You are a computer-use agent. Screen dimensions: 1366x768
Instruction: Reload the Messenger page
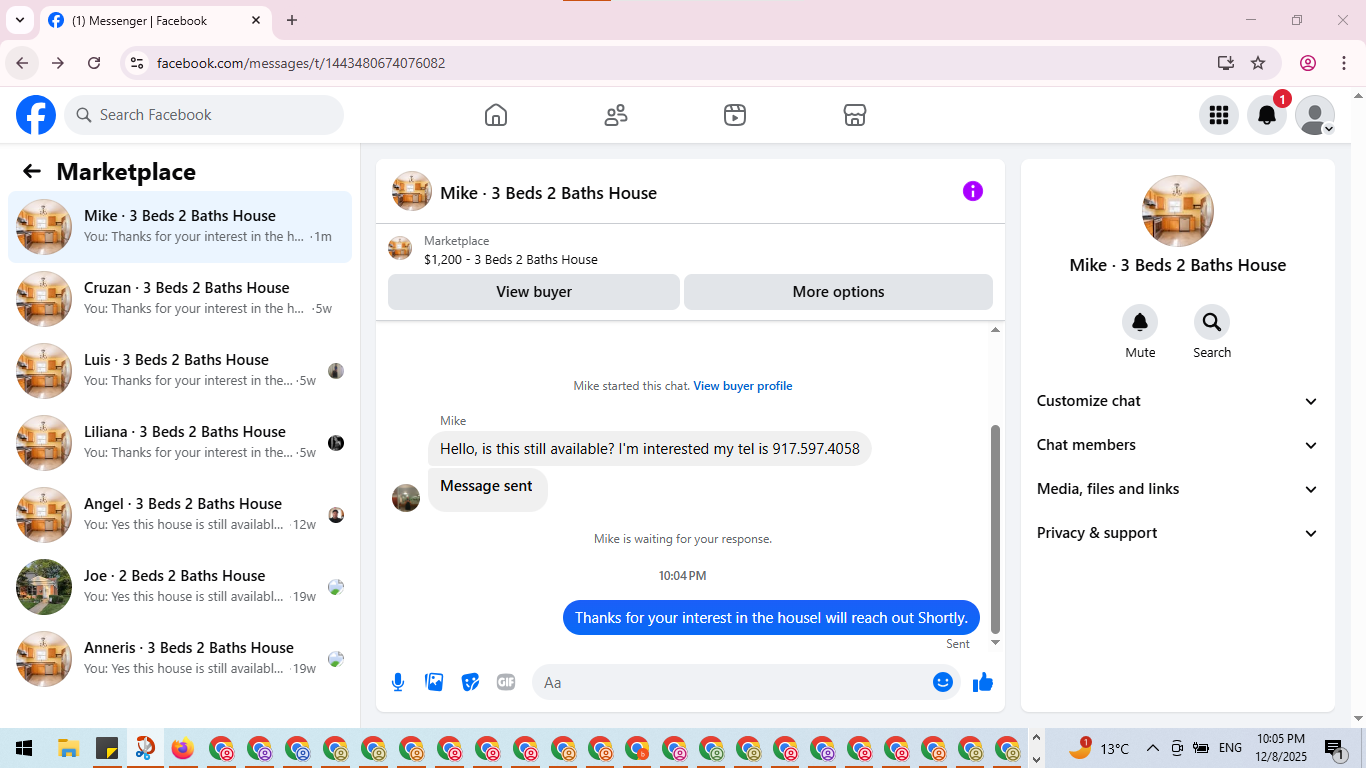coord(94,63)
